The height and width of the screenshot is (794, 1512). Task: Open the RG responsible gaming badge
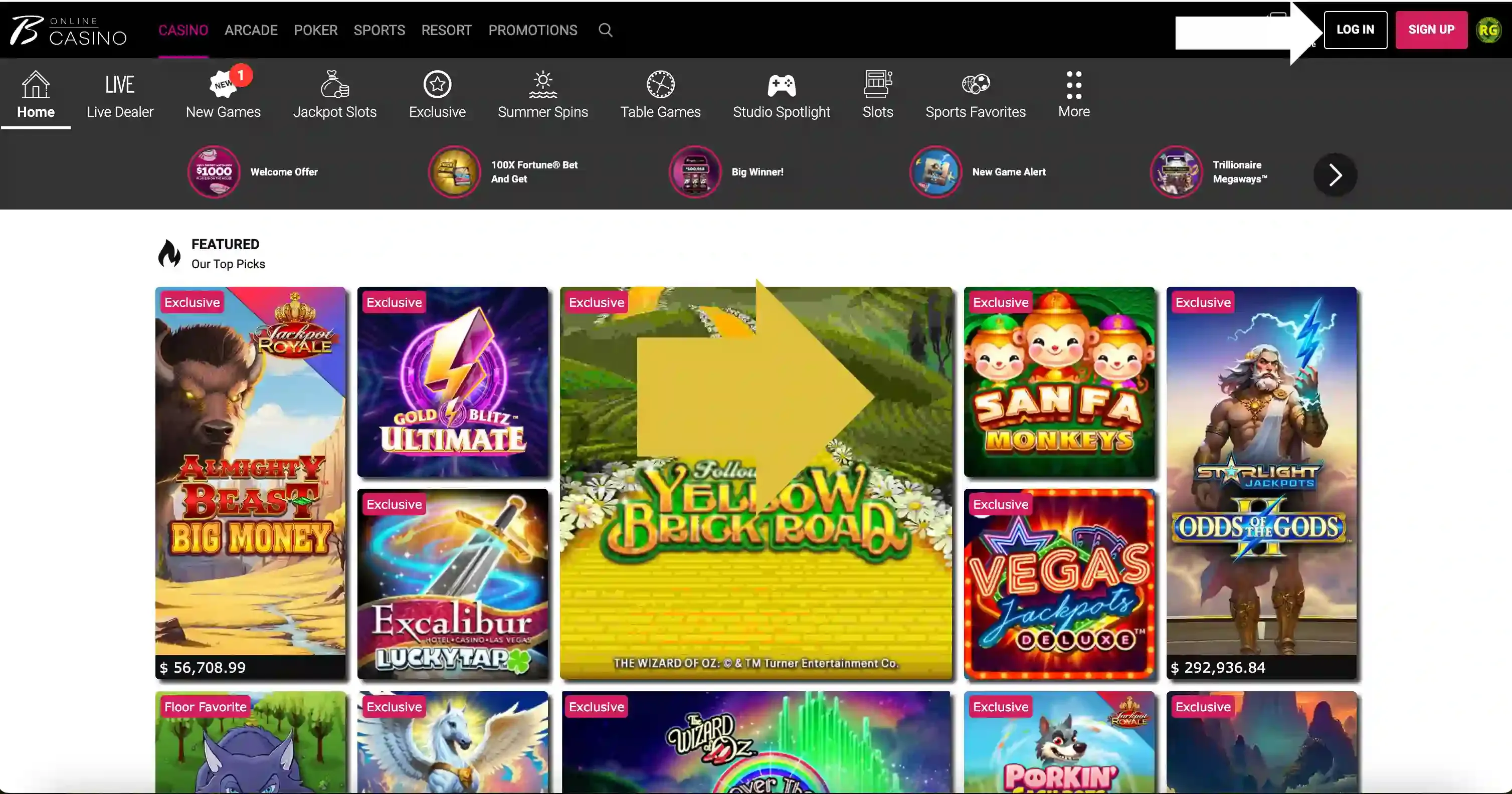pyautogui.click(x=1488, y=30)
